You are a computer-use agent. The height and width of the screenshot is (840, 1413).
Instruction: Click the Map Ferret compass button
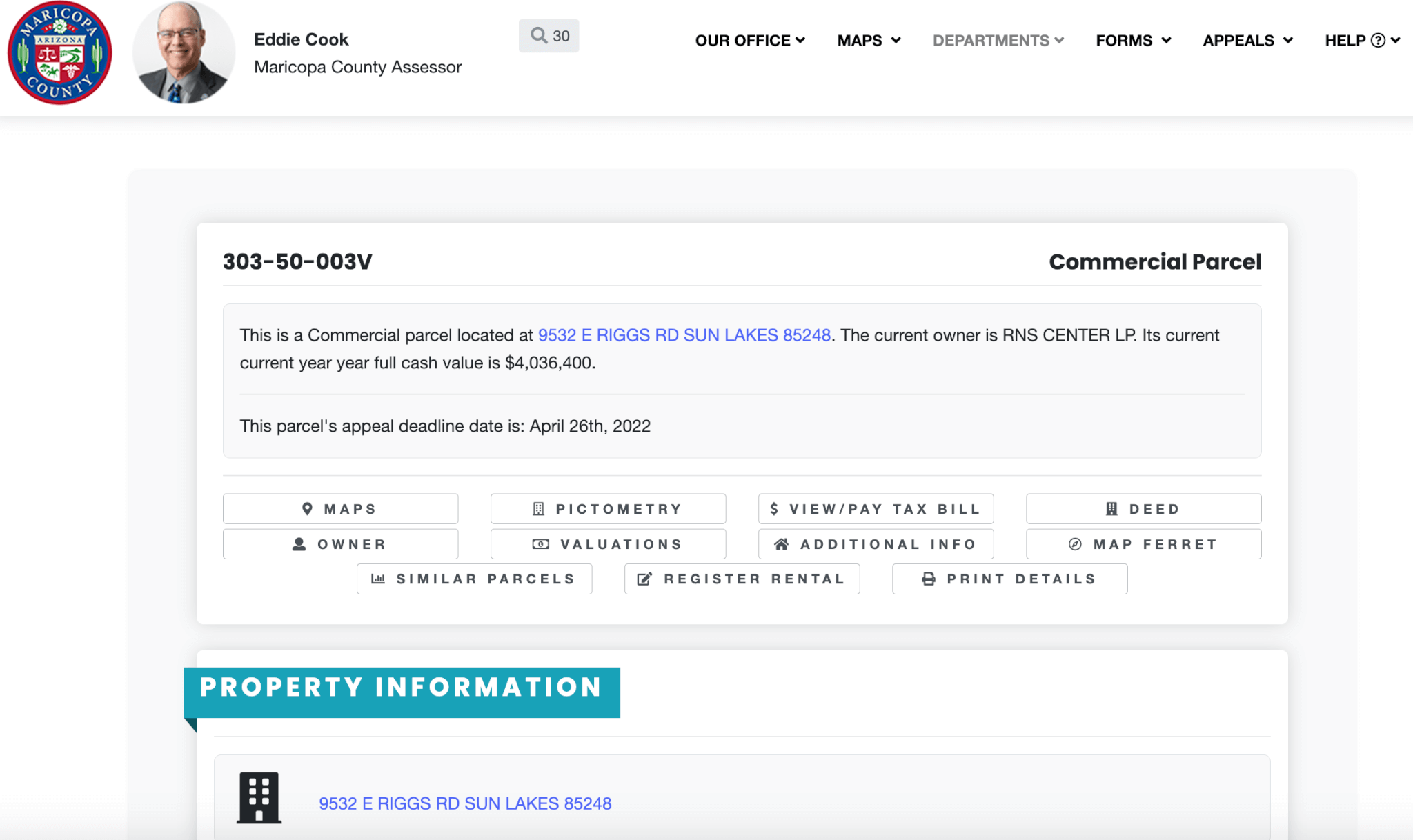[1143, 544]
